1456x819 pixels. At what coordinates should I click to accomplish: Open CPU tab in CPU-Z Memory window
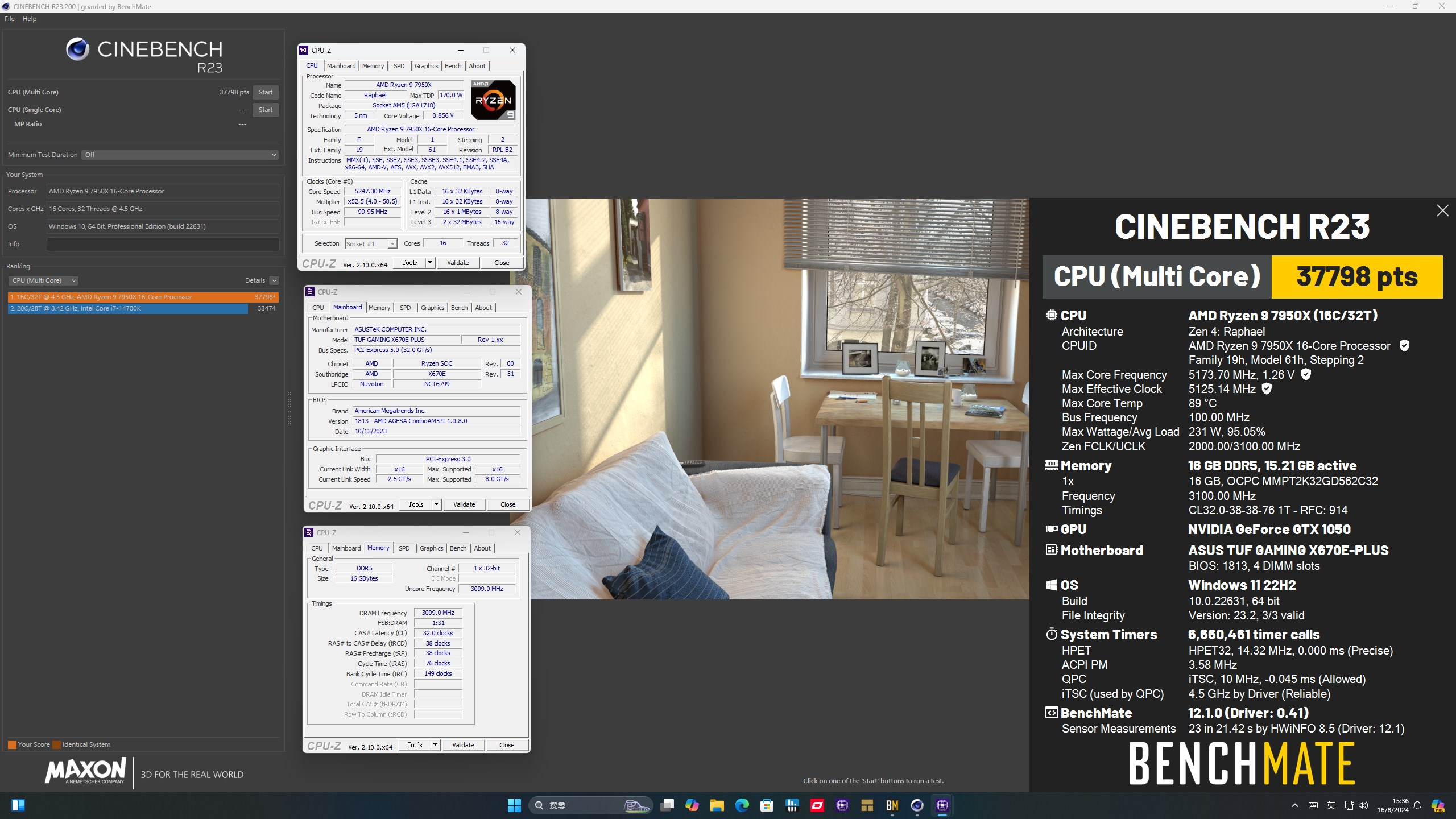317,548
